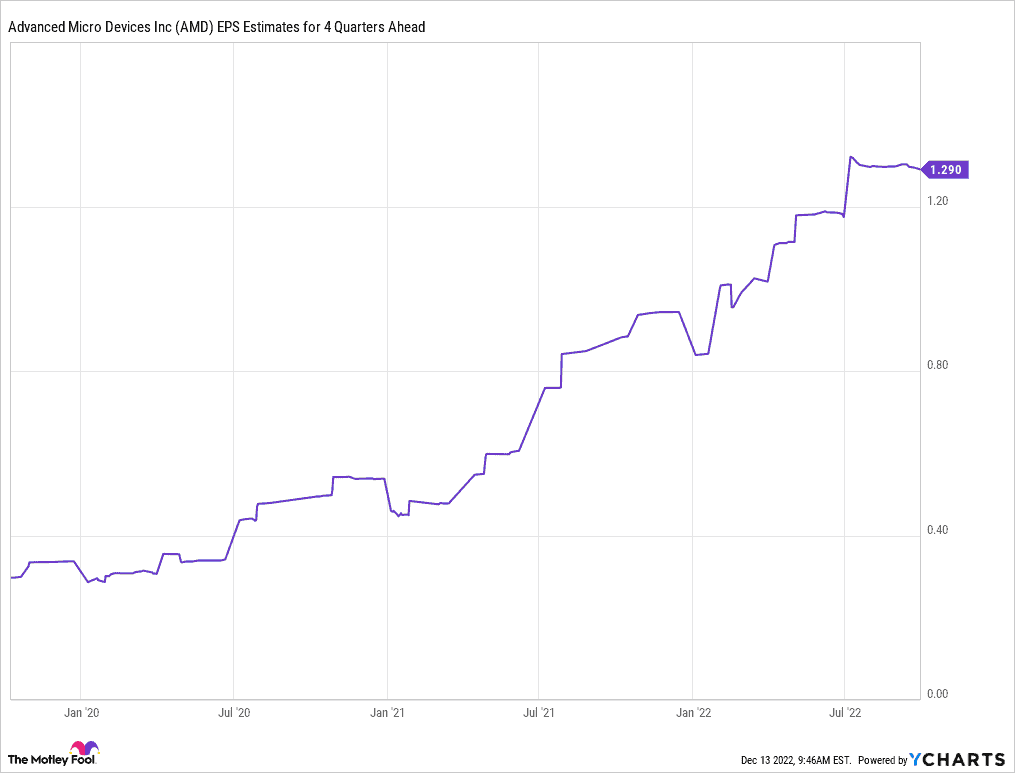Click the line's endpoint beside the 1.290 tag
1015x773 pixels.
coord(919,169)
